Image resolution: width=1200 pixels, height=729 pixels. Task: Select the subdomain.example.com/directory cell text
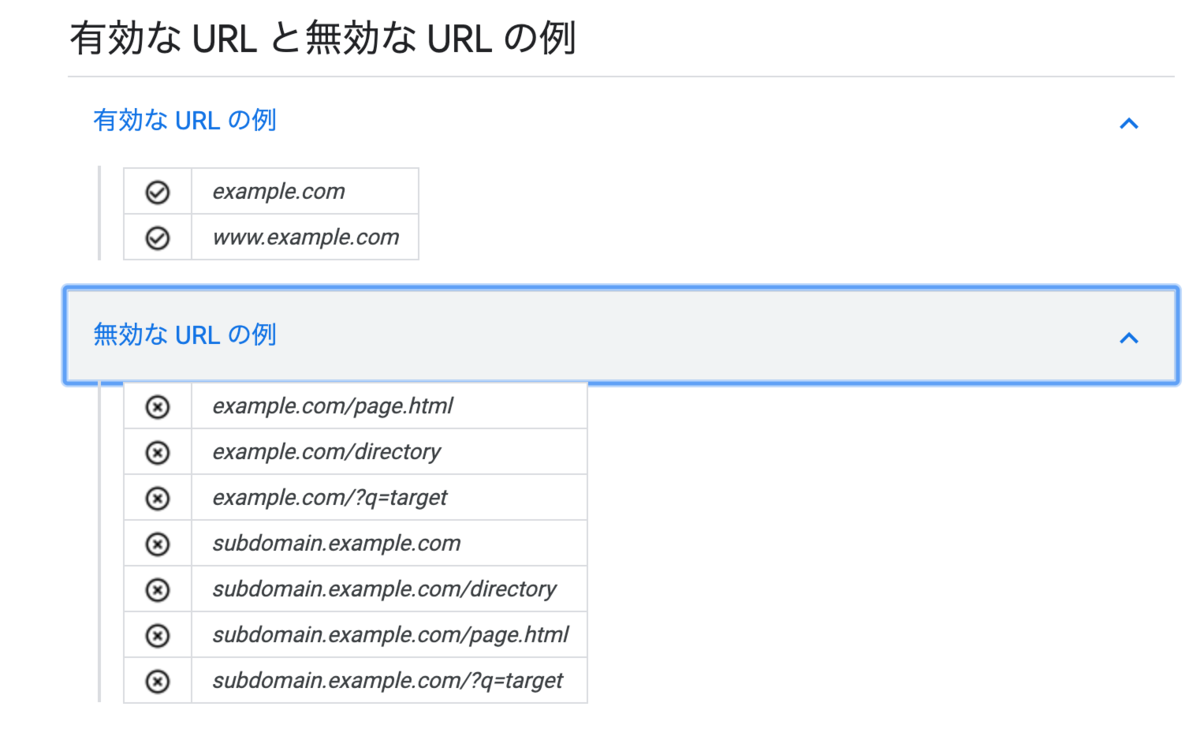click(384, 590)
